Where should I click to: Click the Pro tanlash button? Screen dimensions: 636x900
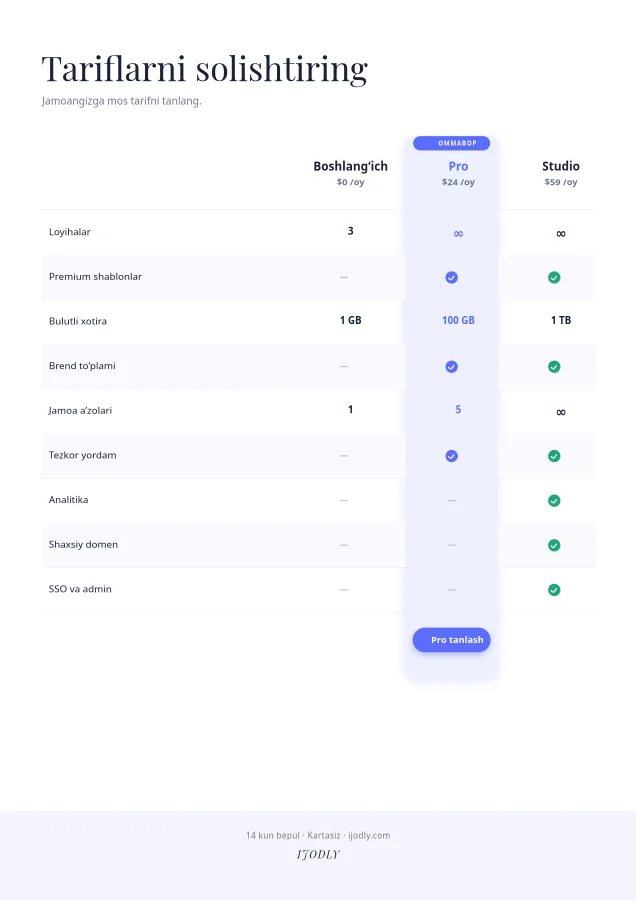point(451,639)
